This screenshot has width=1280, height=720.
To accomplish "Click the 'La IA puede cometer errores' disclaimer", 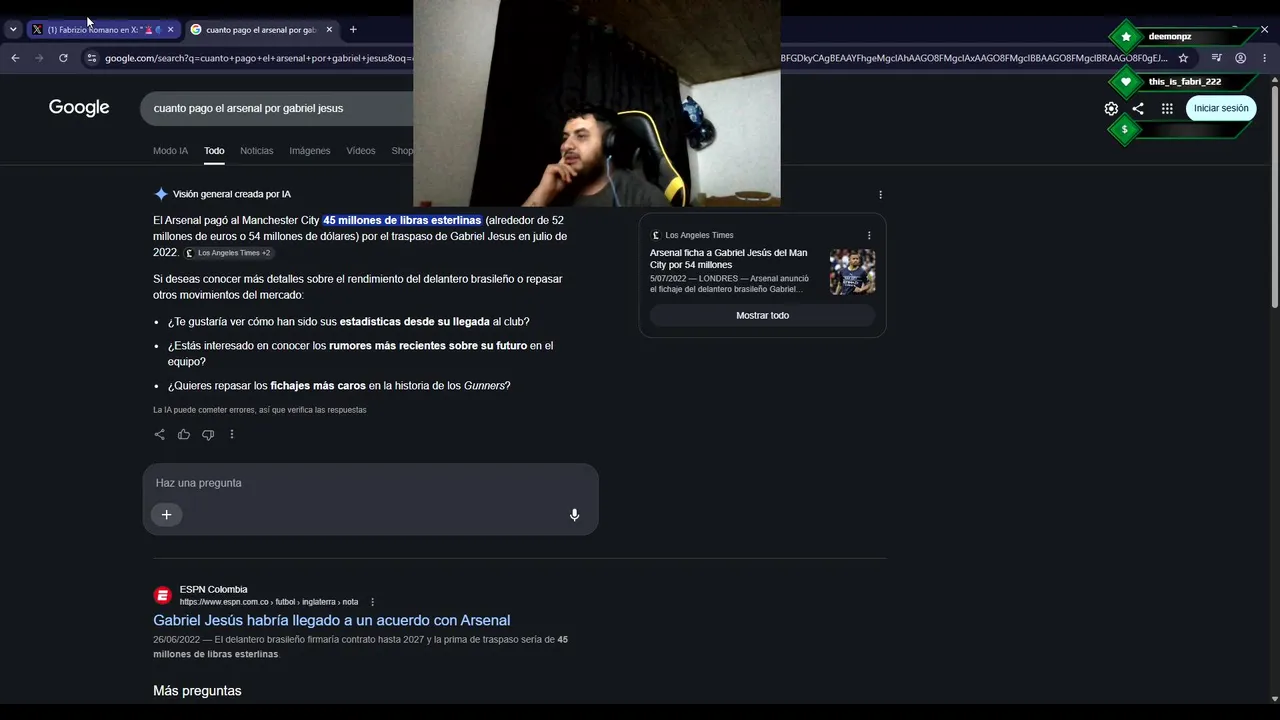I will (x=260, y=410).
